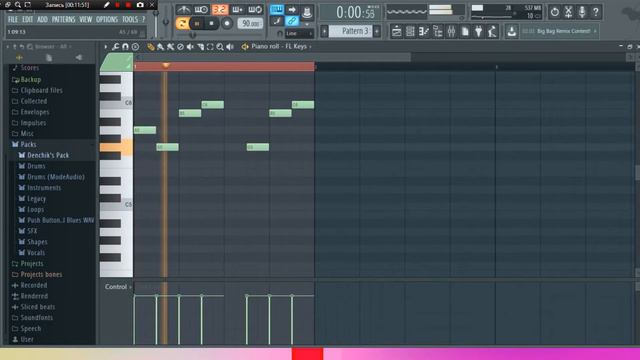Open the Pattern 3 selector
This screenshot has height=360, width=640.
[351, 31]
